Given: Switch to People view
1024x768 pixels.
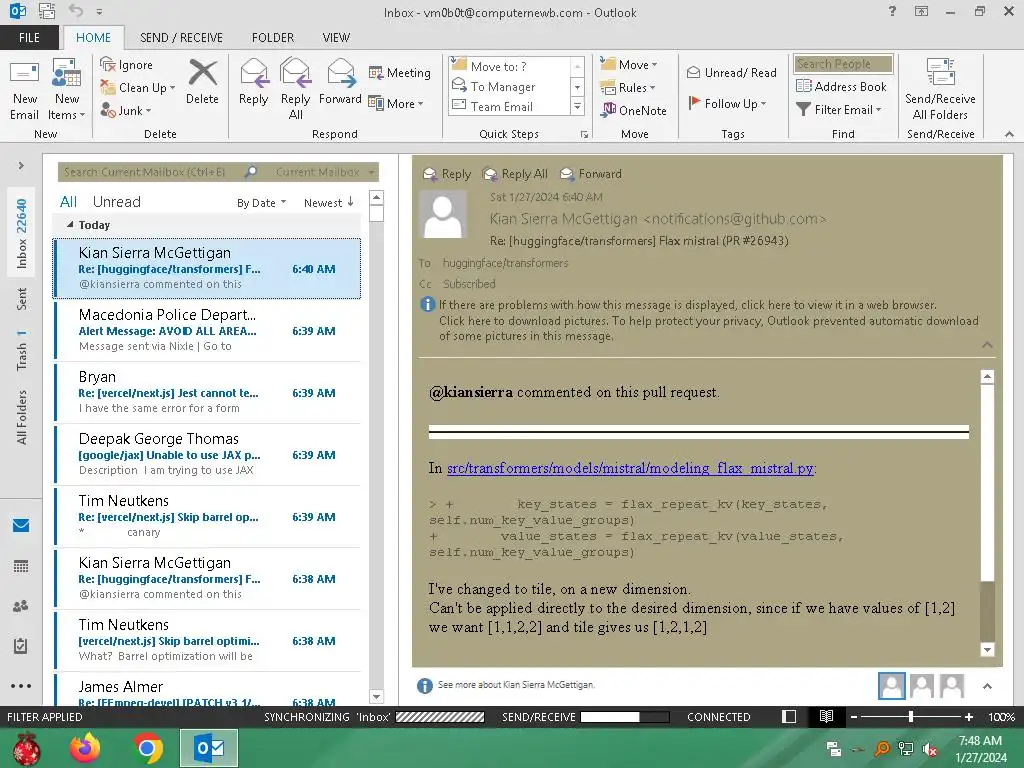Looking at the screenshot, I should tap(21, 606).
